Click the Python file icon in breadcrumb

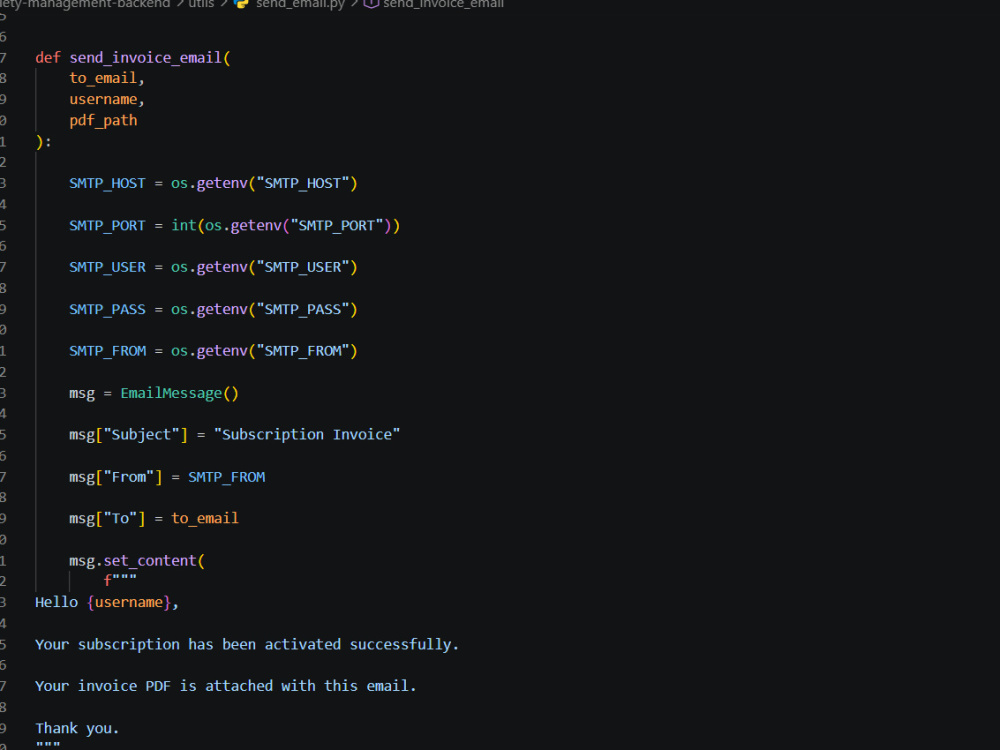tap(241, 4)
